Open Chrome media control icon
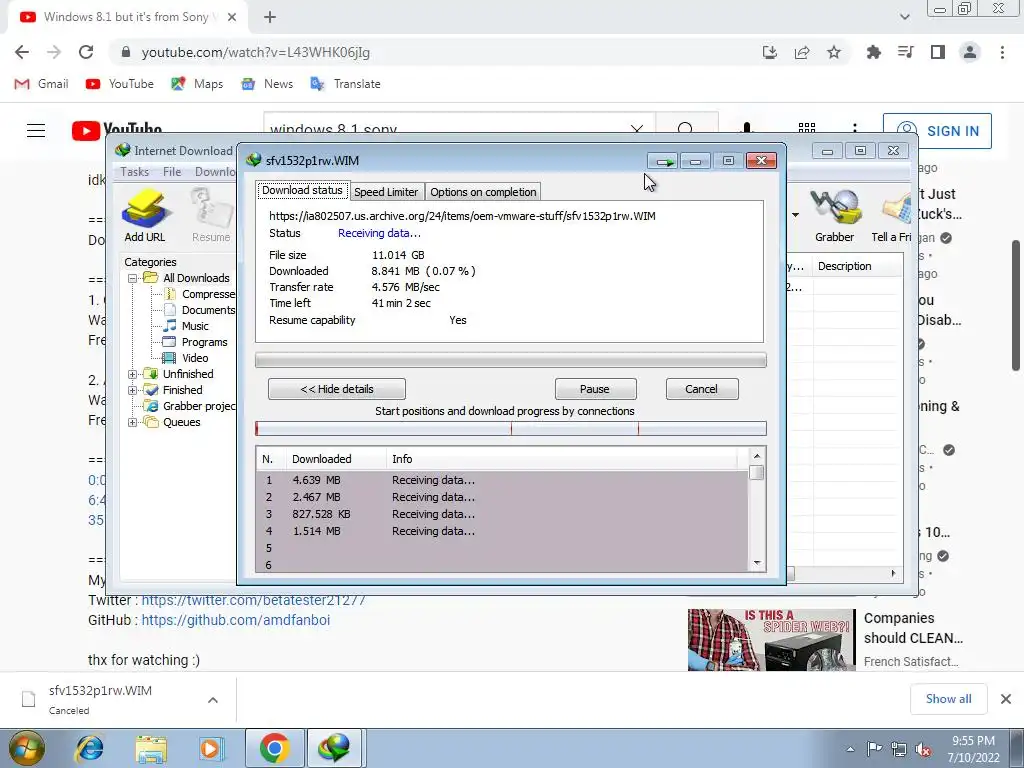Image resolution: width=1024 pixels, height=768 pixels. coord(905,52)
